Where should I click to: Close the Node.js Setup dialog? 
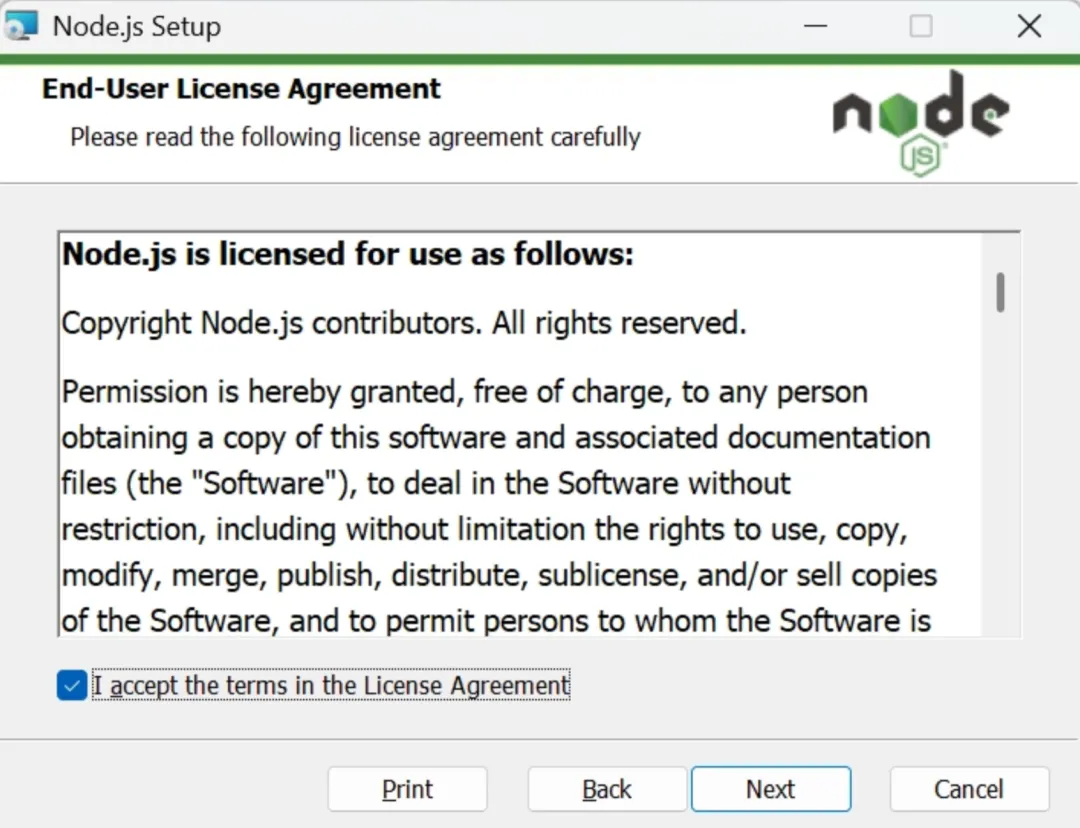(1029, 26)
